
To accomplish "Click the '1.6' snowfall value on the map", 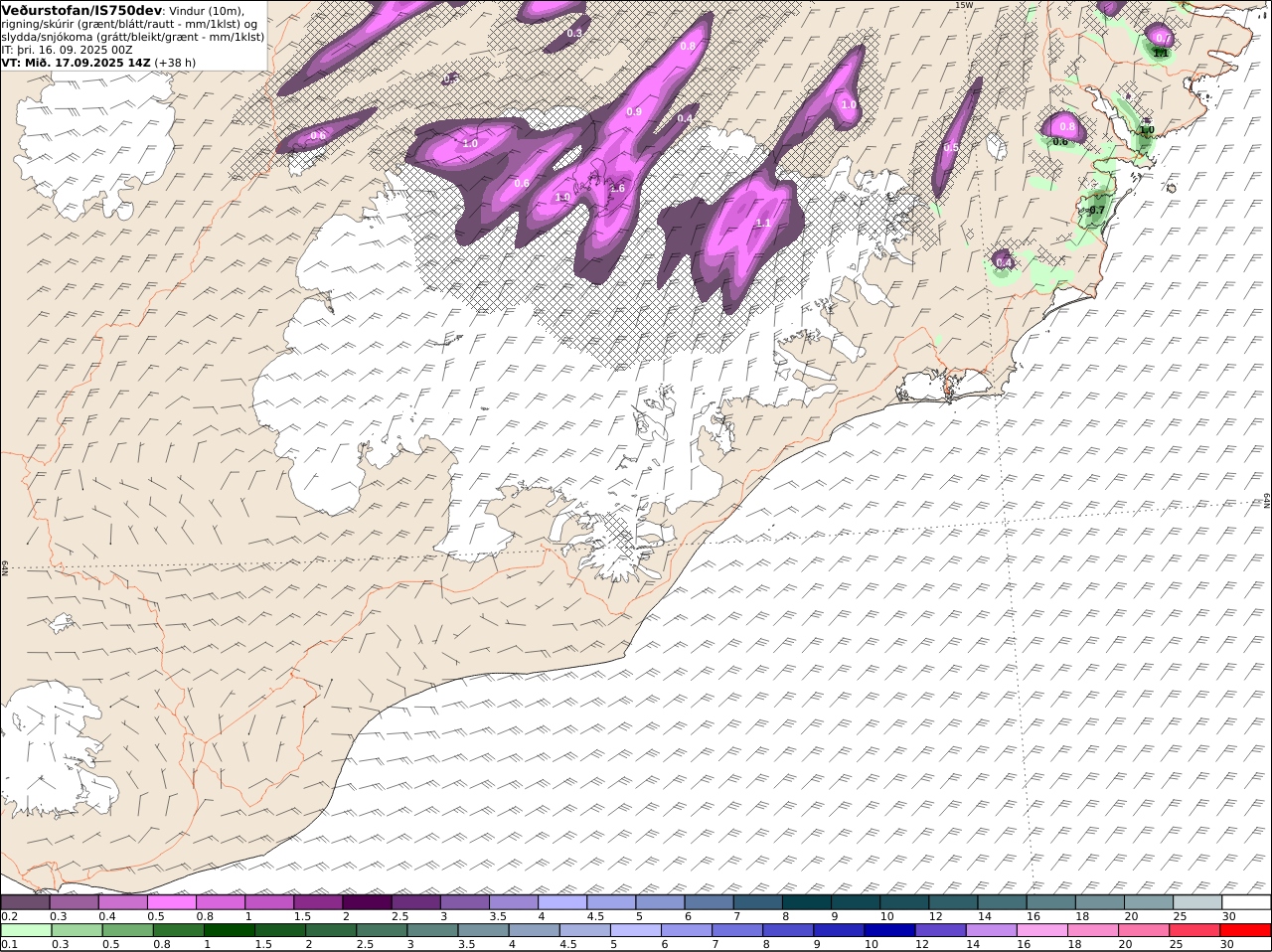I will tap(616, 188).
